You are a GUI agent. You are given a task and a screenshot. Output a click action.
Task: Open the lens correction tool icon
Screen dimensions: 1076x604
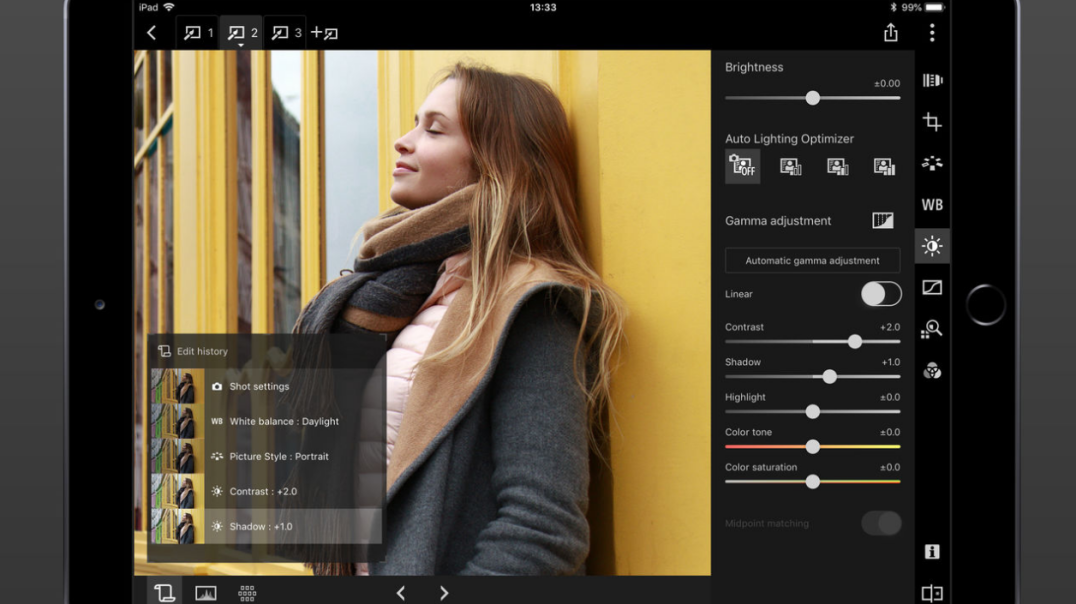pos(932,80)
